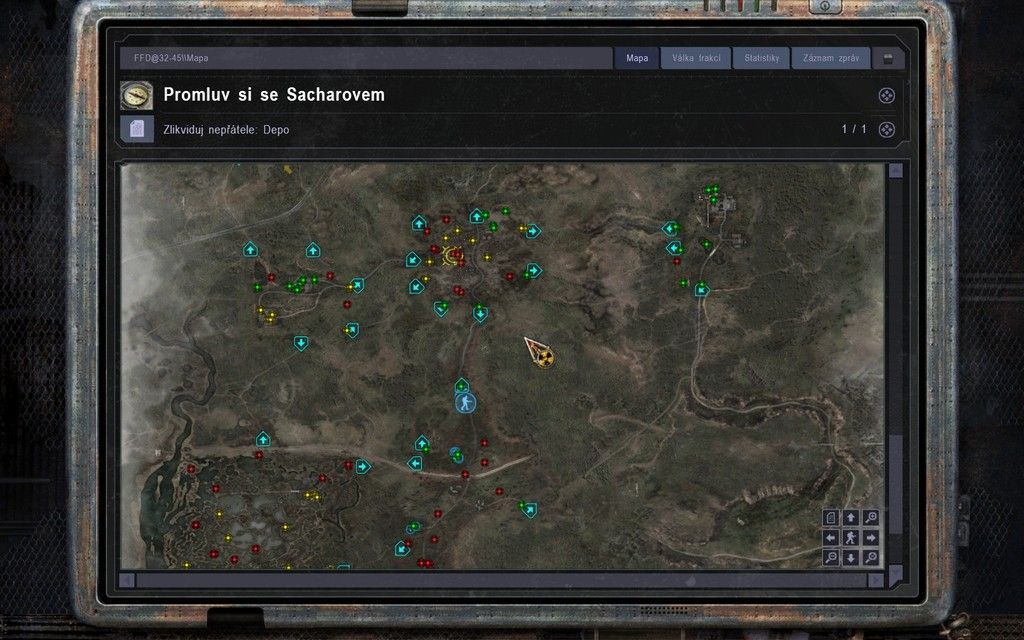Click the horizontal scrollbar right arrow

click(876, 580)
